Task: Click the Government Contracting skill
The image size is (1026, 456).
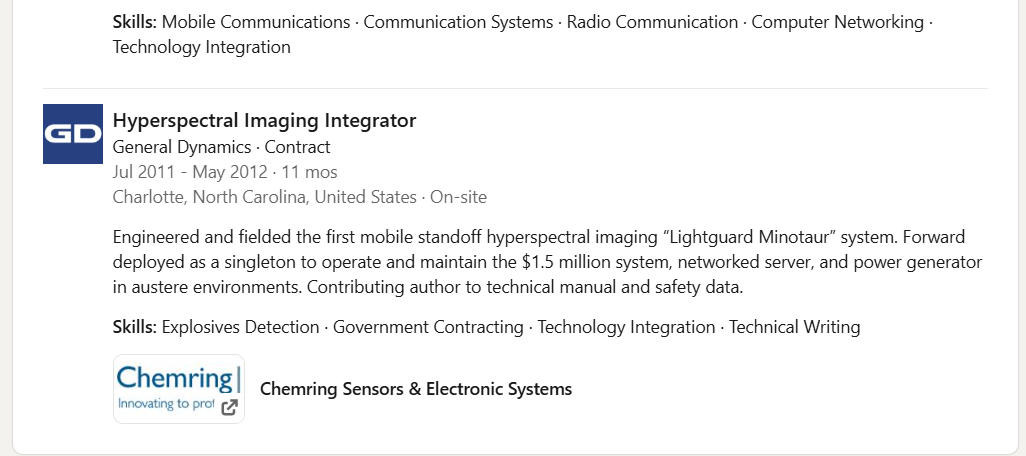Action: (x=429, y=326)
